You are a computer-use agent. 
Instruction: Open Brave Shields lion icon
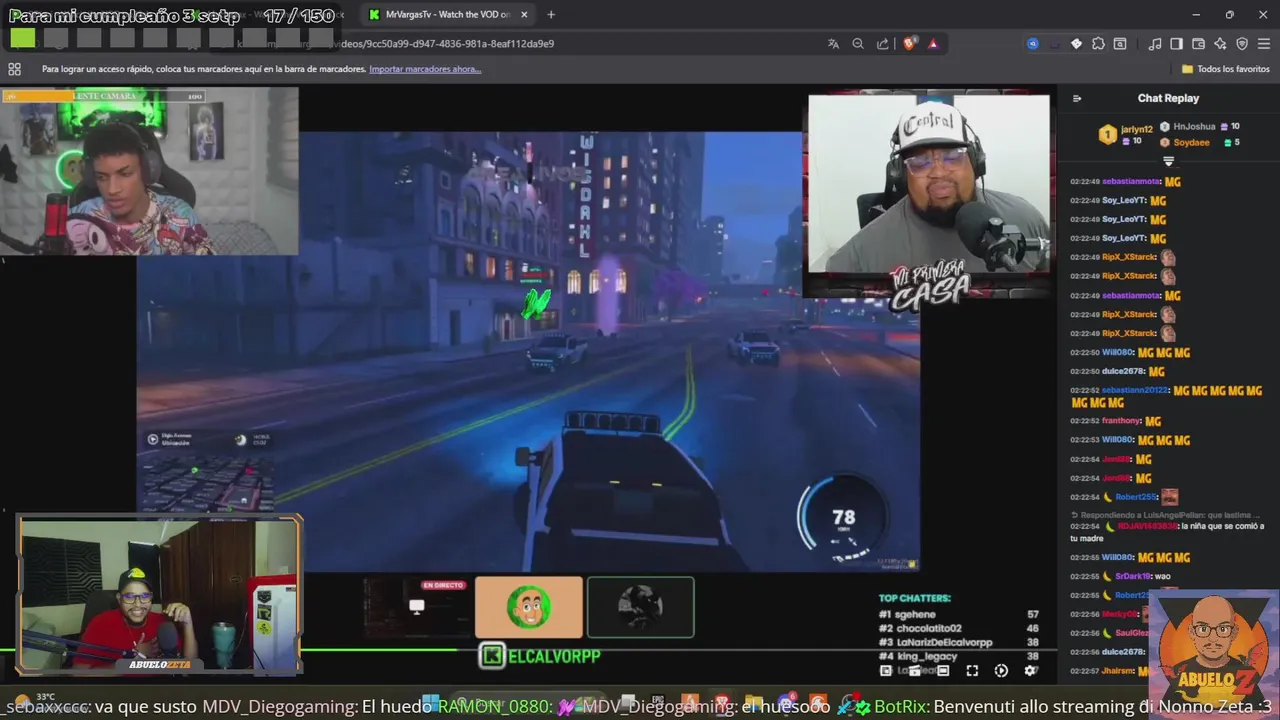pos(909,44)
